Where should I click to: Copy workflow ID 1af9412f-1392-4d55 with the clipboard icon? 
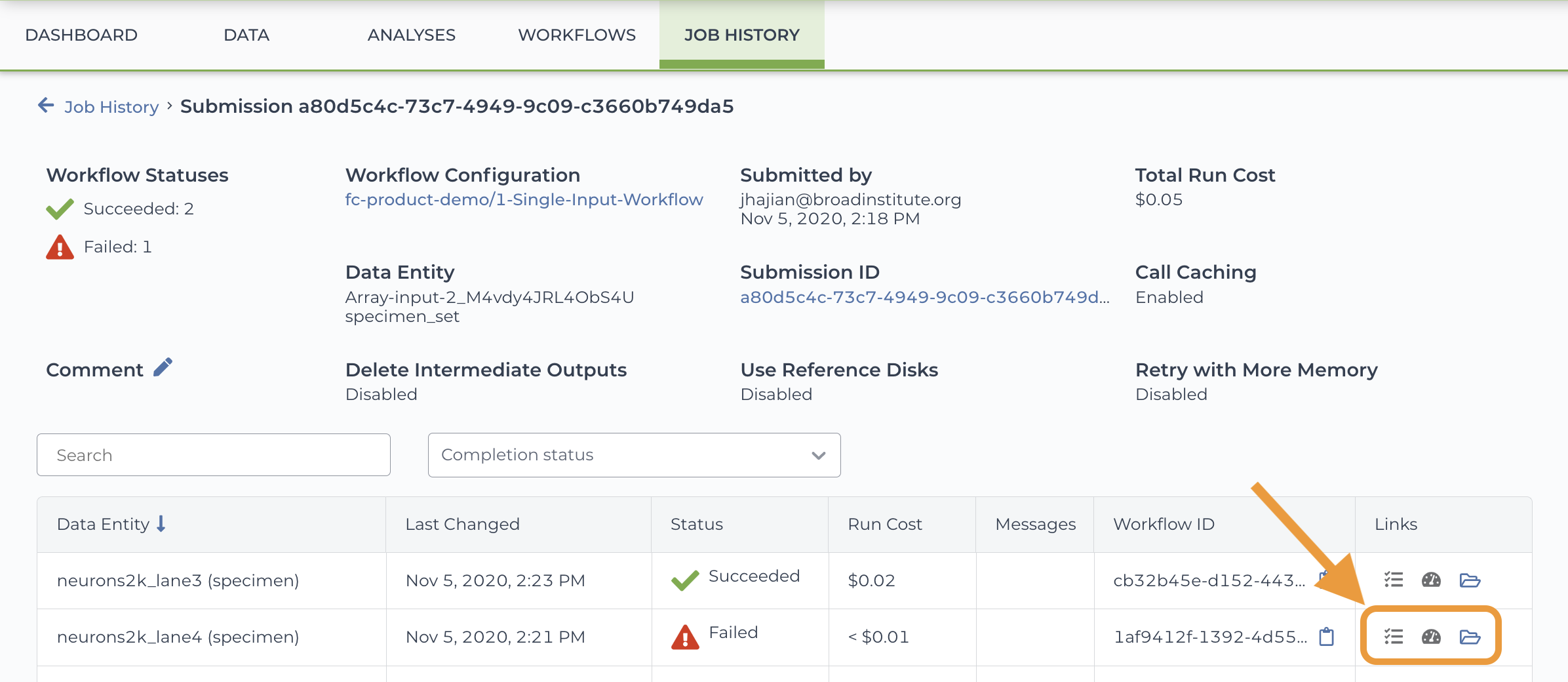coord(1326,636)
